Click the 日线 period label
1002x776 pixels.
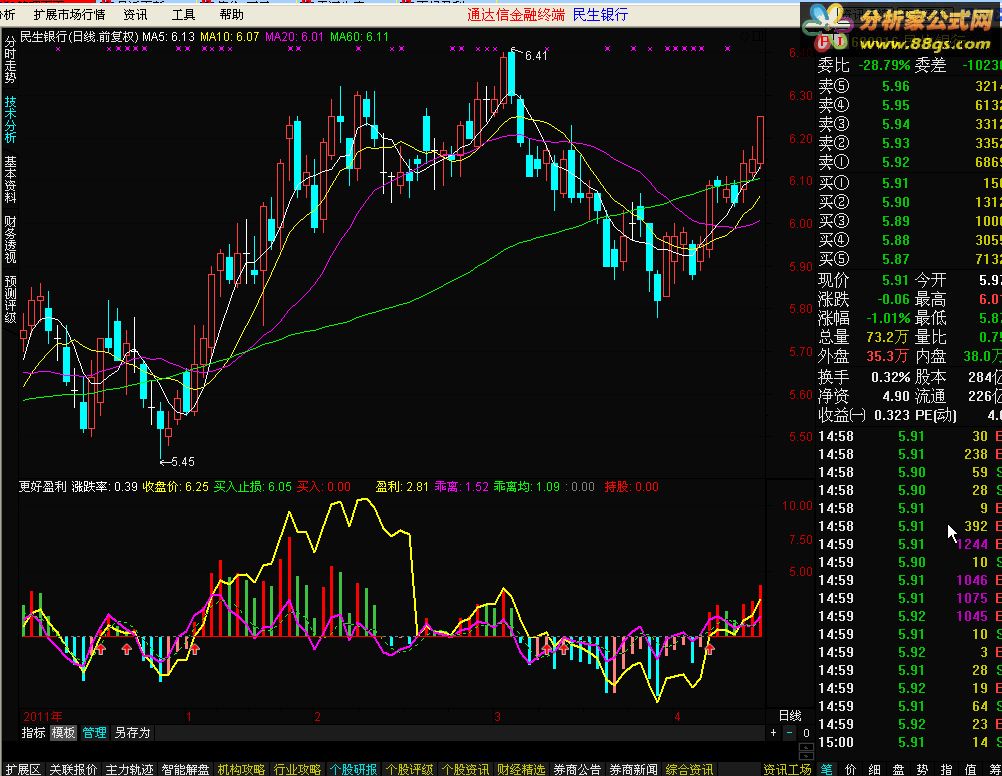(x=790, y=715)
